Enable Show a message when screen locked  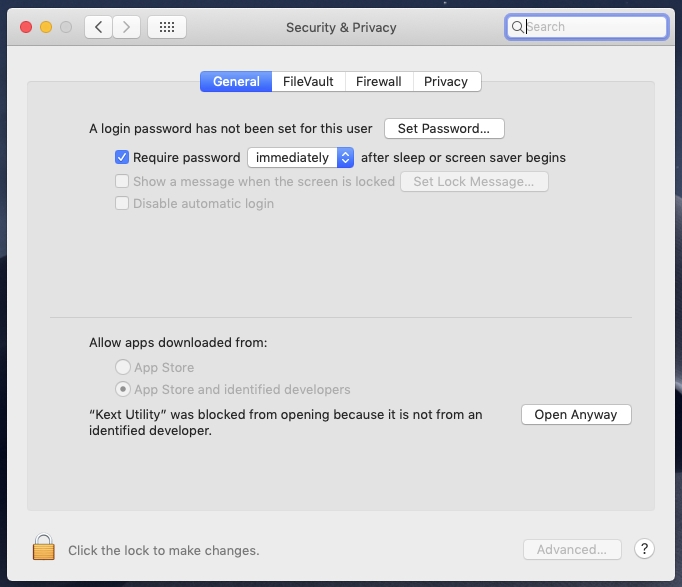122,181
